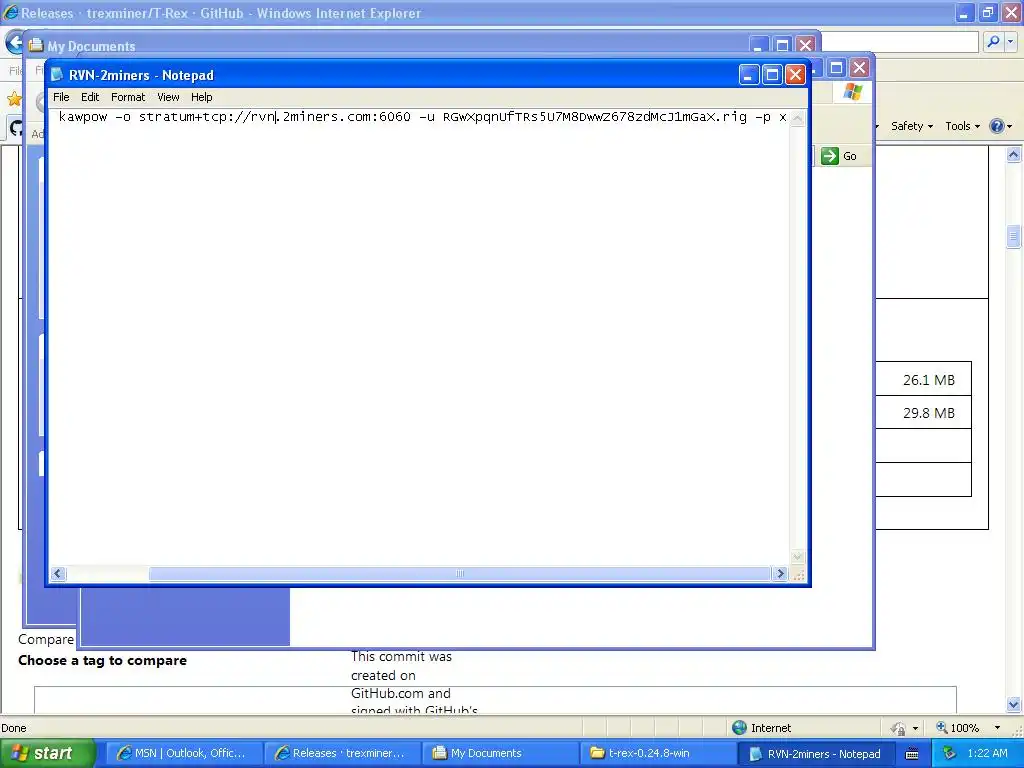This screenshot has width=1024, height=768.
Task: Click the Internet Explorer search input box
Action: point(899,42)
